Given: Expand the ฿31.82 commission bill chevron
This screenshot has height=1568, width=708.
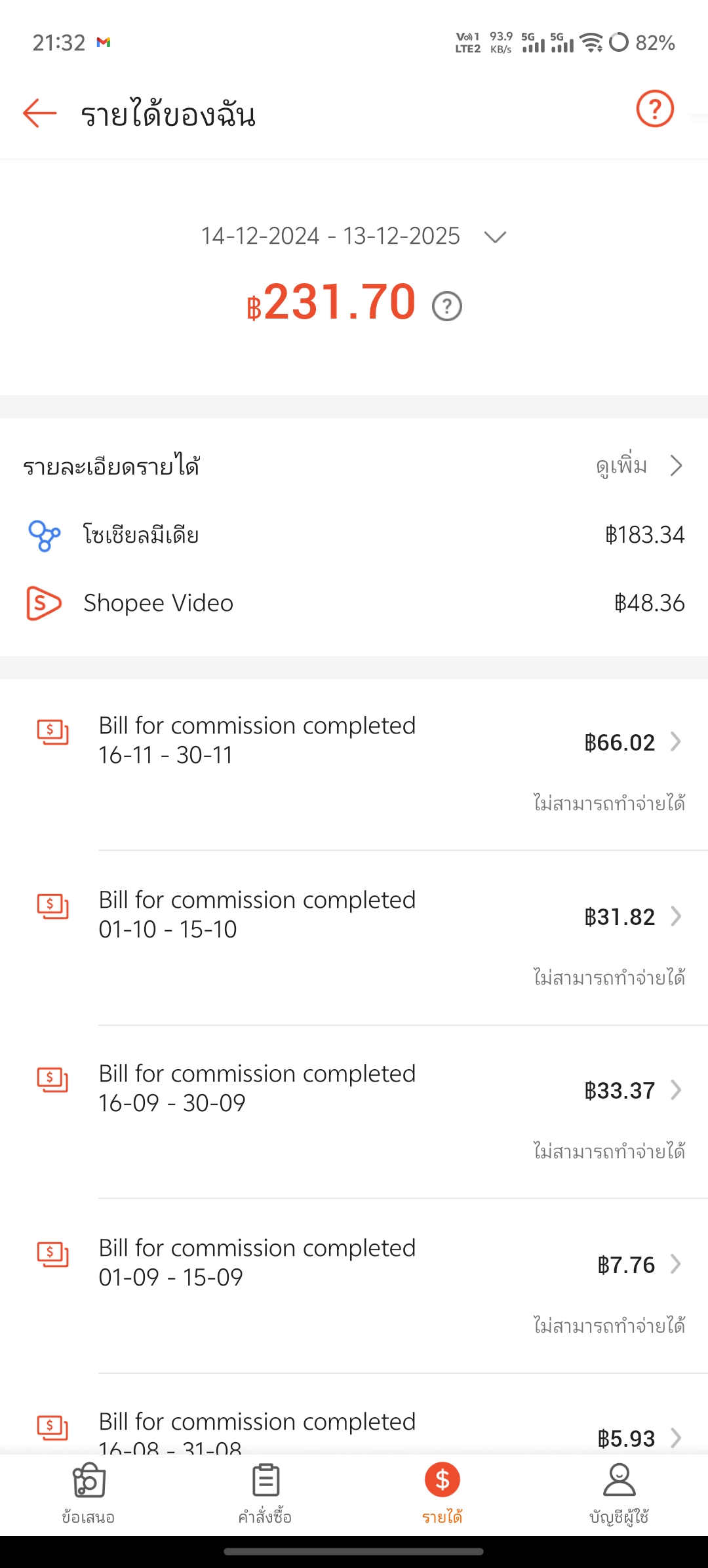Looking at the screenshot, I should click(x=676, y=916).
